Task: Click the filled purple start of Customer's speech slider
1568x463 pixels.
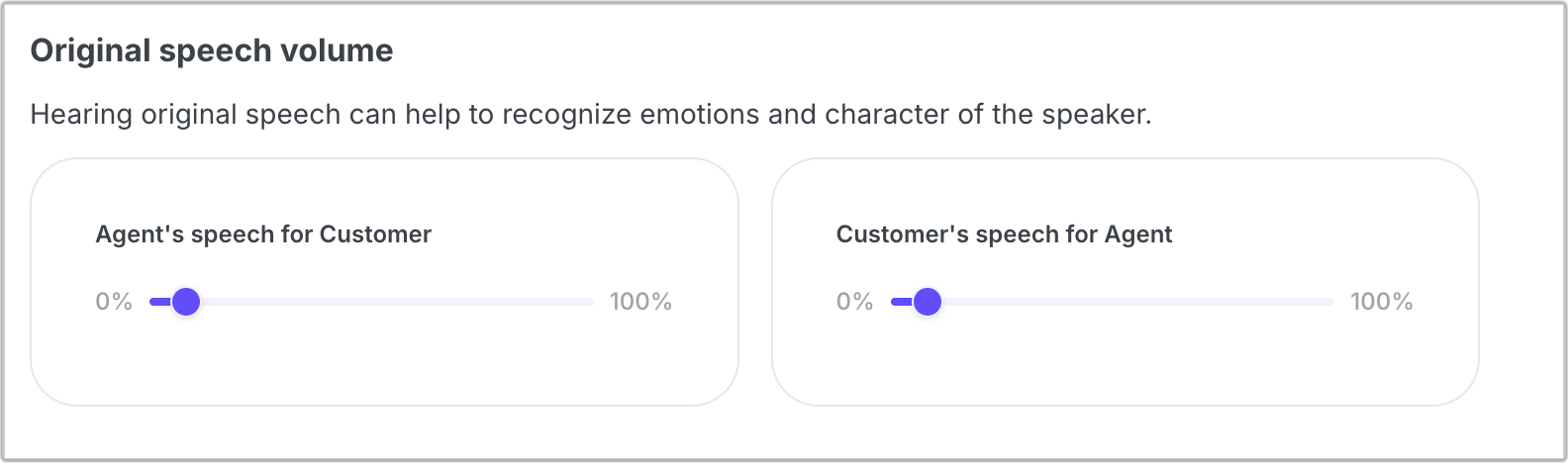Action: (899, 302)
